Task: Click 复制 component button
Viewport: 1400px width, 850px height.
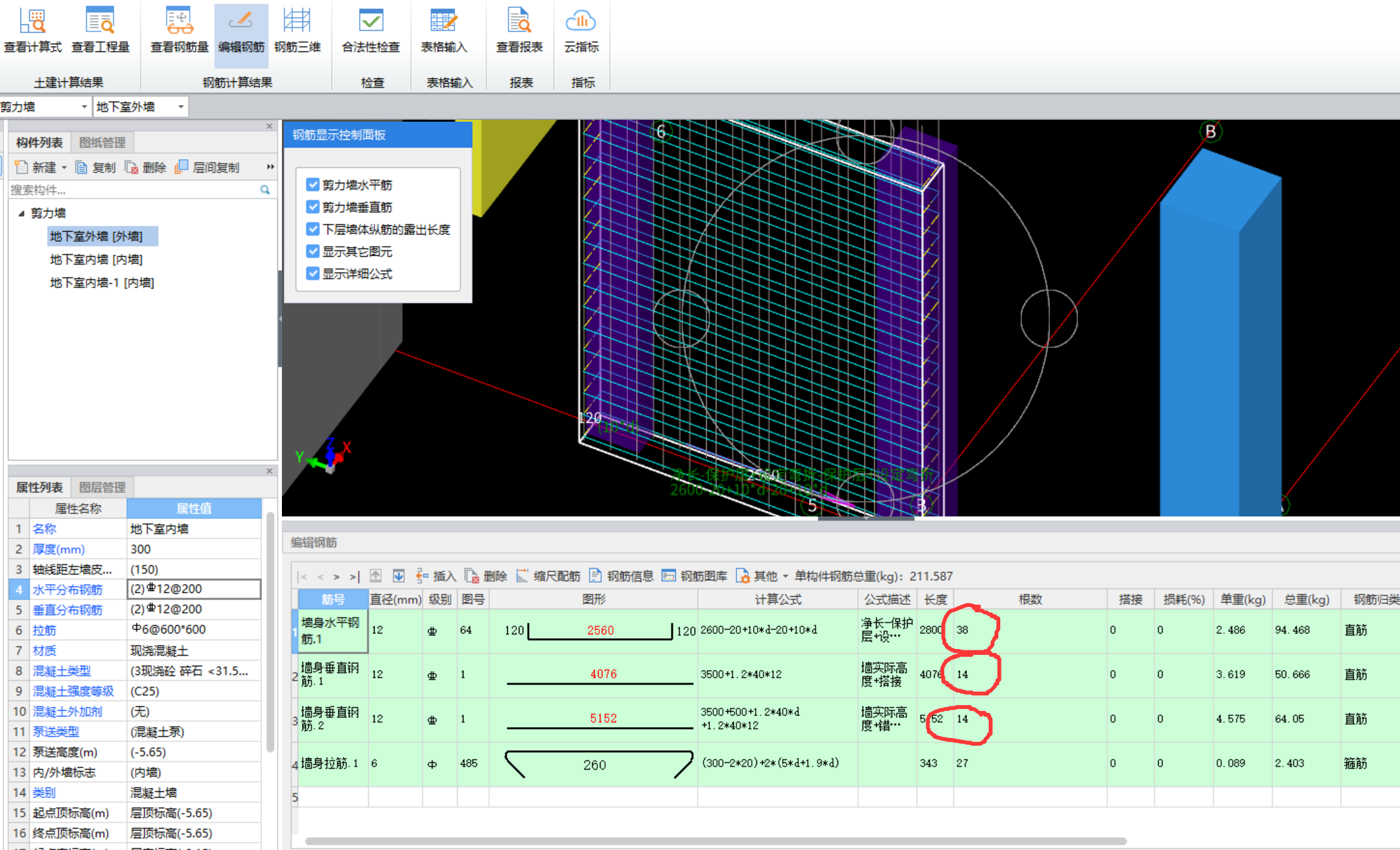Action: point(96,167)
